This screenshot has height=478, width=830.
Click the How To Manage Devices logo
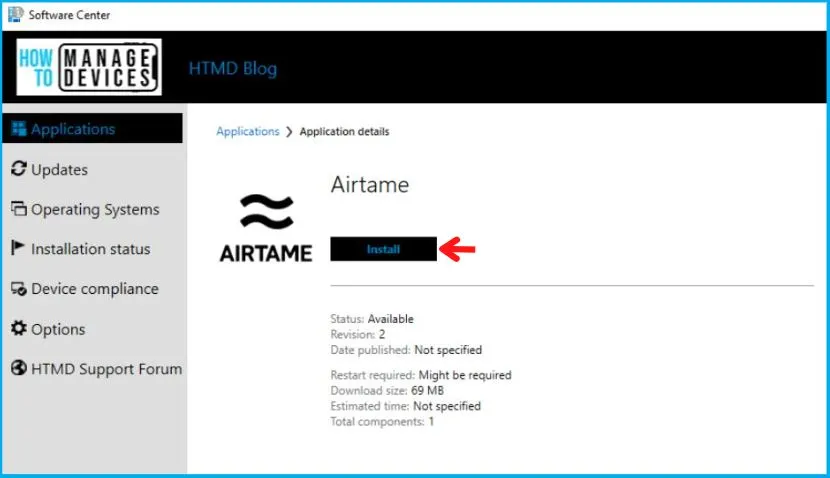coord(89,67)
